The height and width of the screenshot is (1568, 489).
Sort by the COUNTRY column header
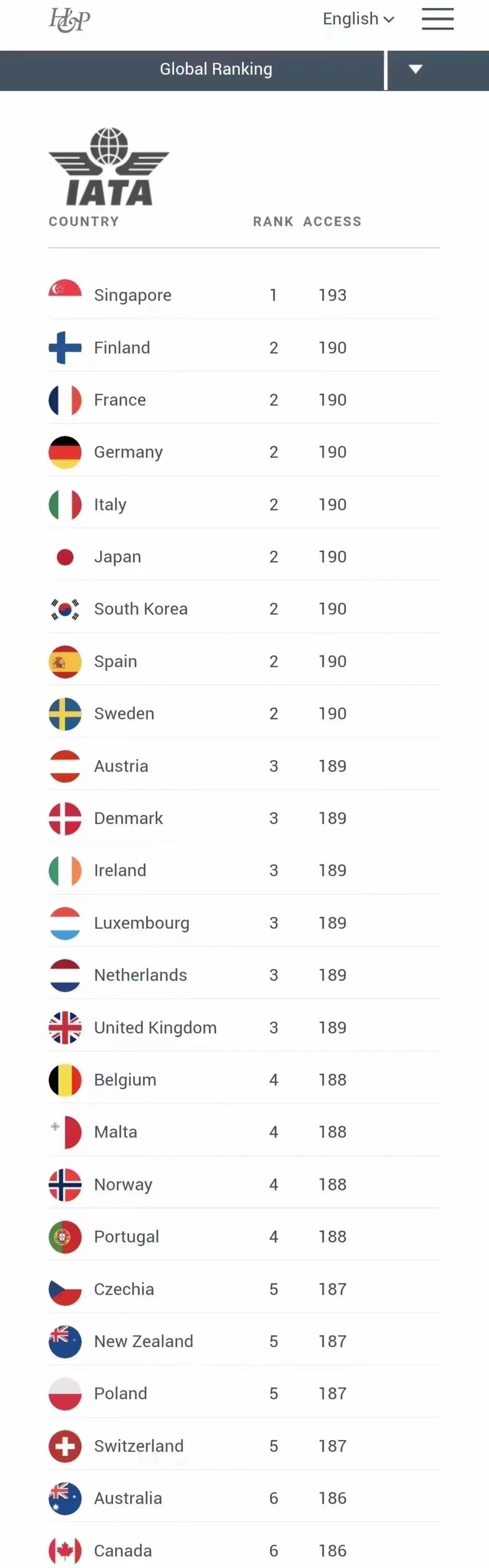click(x=84, y=222)
